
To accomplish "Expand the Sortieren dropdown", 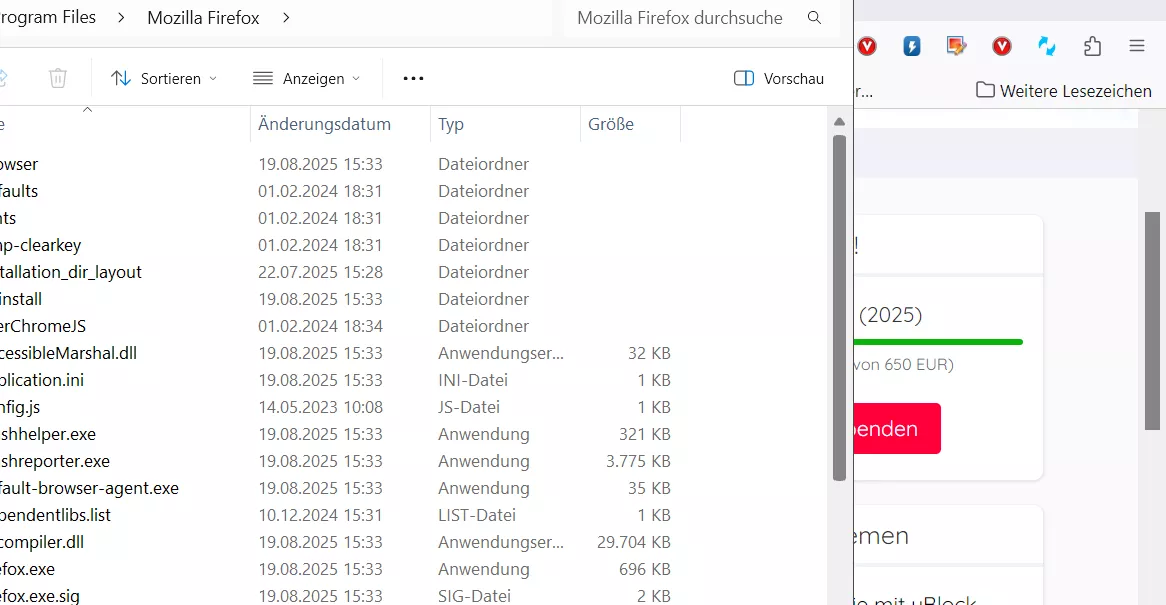I will (164, 79).
